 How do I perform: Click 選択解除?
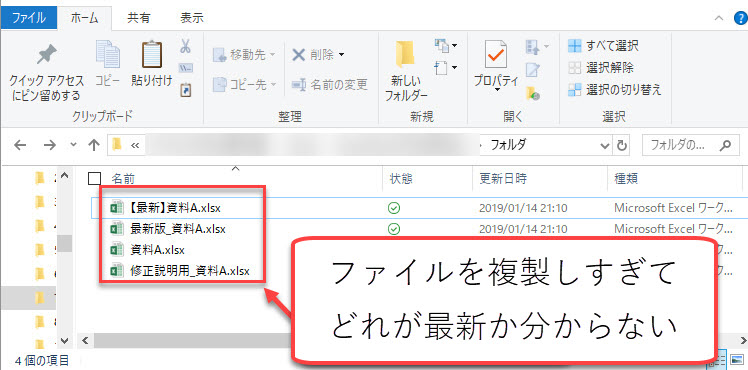(x=601, y=68)
